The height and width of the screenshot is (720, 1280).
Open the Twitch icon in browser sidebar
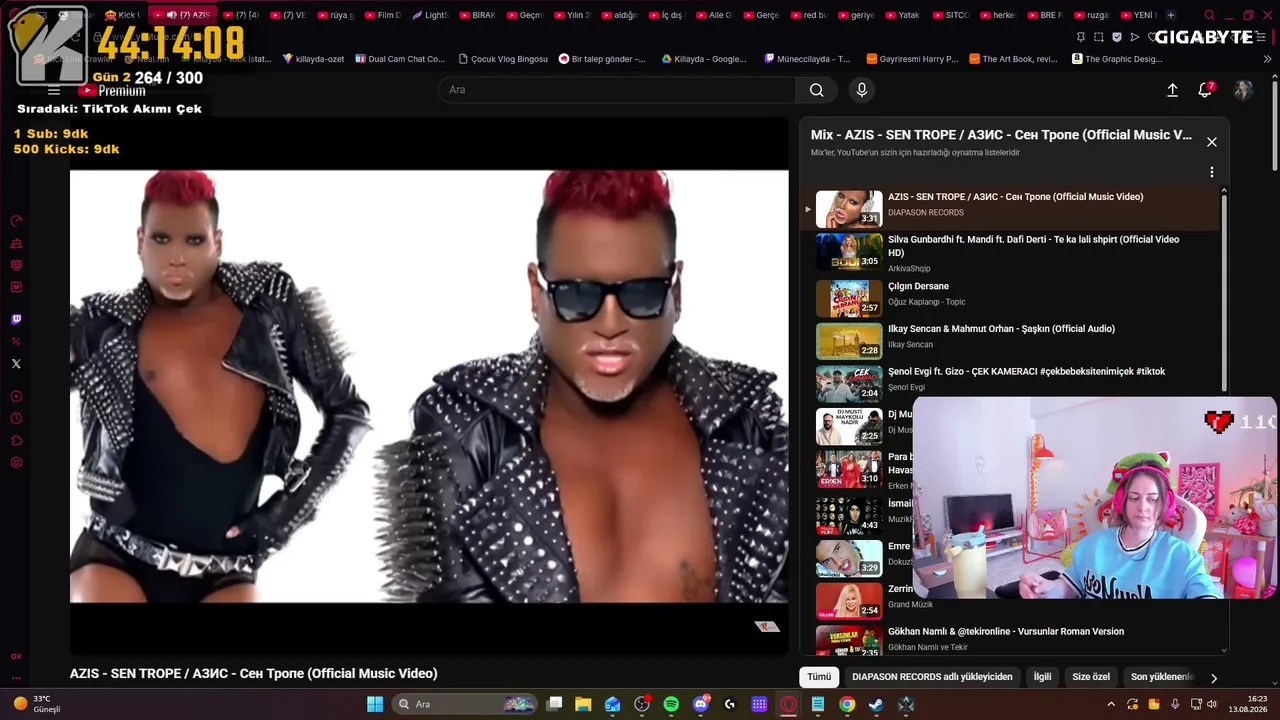pyautogui.click(x=16, y=320)
